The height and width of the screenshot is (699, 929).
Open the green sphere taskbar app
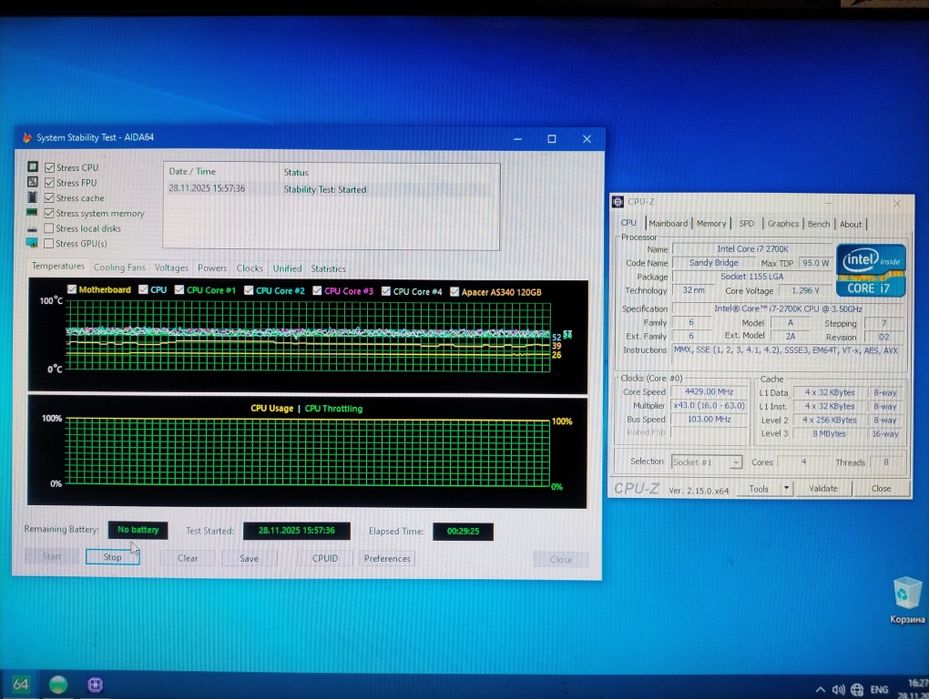pyautogui.click(x=58, y=684)
